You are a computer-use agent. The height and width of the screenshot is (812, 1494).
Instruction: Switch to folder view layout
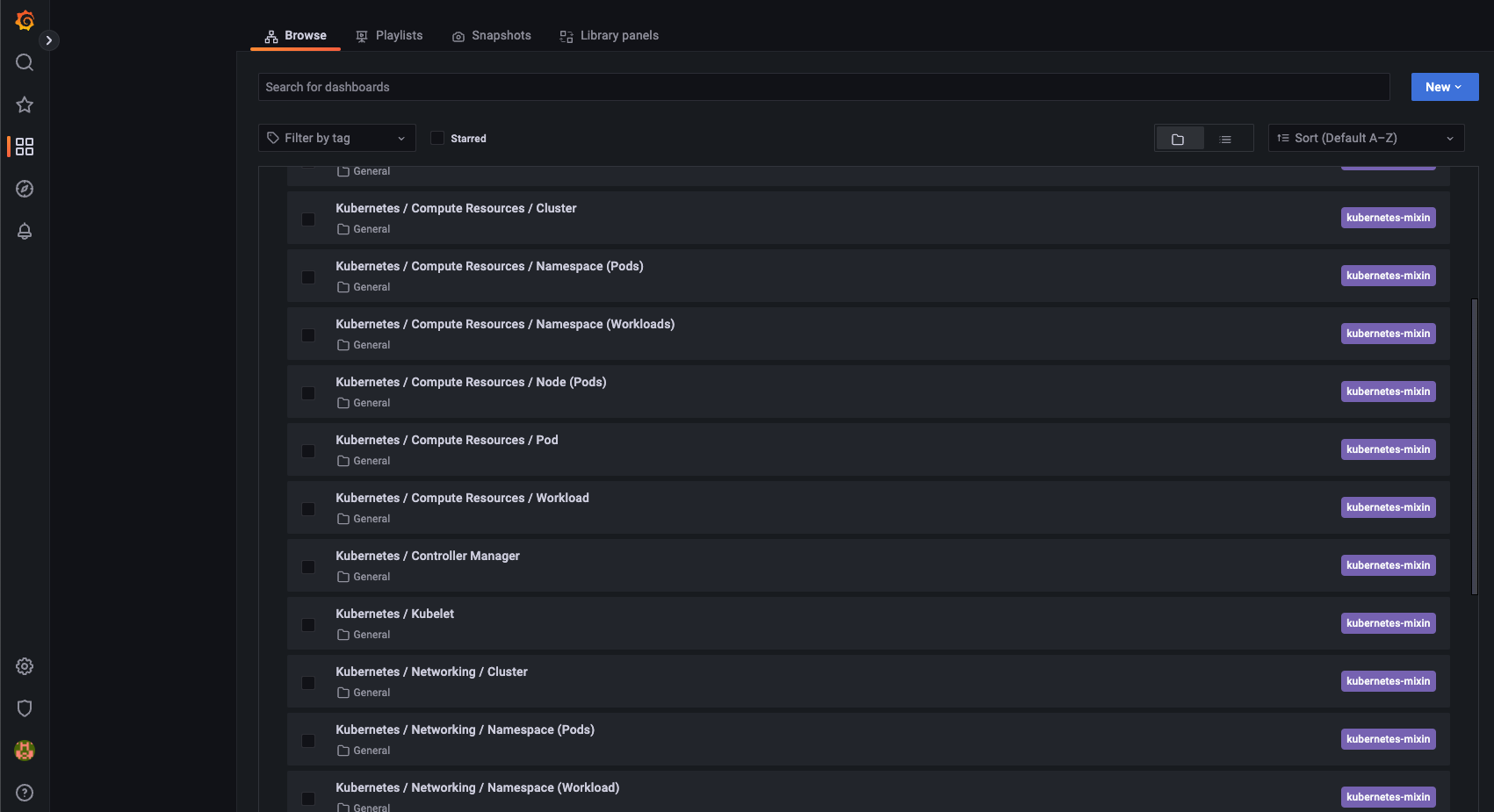pos(1179,139)
